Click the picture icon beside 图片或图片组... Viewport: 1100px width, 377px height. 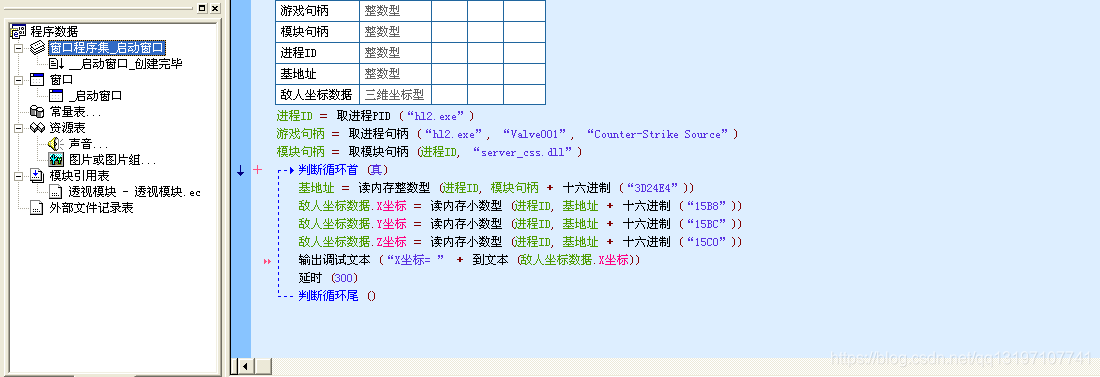[57, 160]
